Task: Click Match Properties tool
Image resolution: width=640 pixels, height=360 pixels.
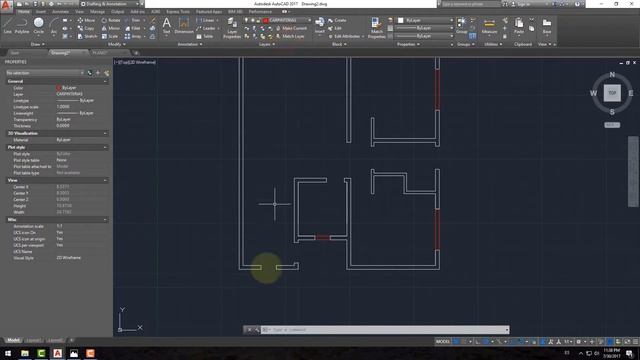Action: [376, 28]
